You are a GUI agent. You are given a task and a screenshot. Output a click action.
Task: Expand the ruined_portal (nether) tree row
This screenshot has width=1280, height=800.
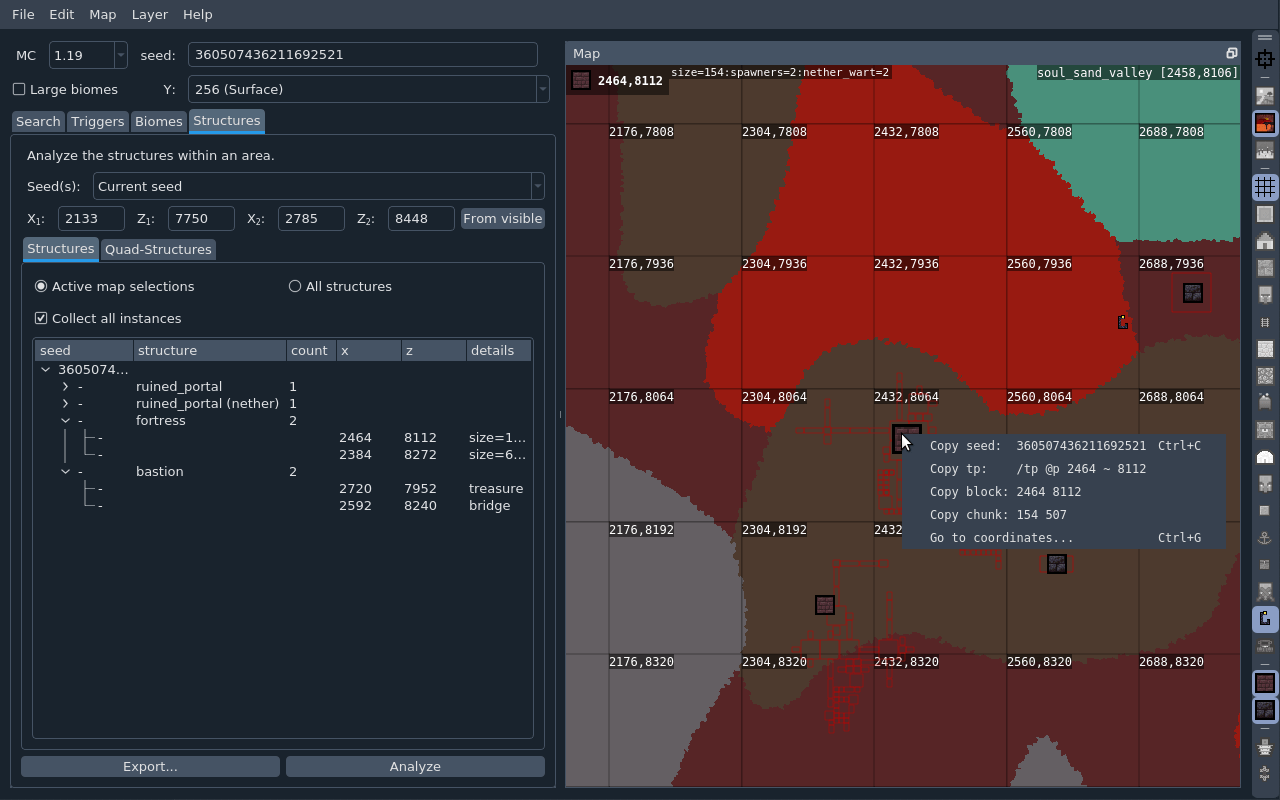coord(65,403)
